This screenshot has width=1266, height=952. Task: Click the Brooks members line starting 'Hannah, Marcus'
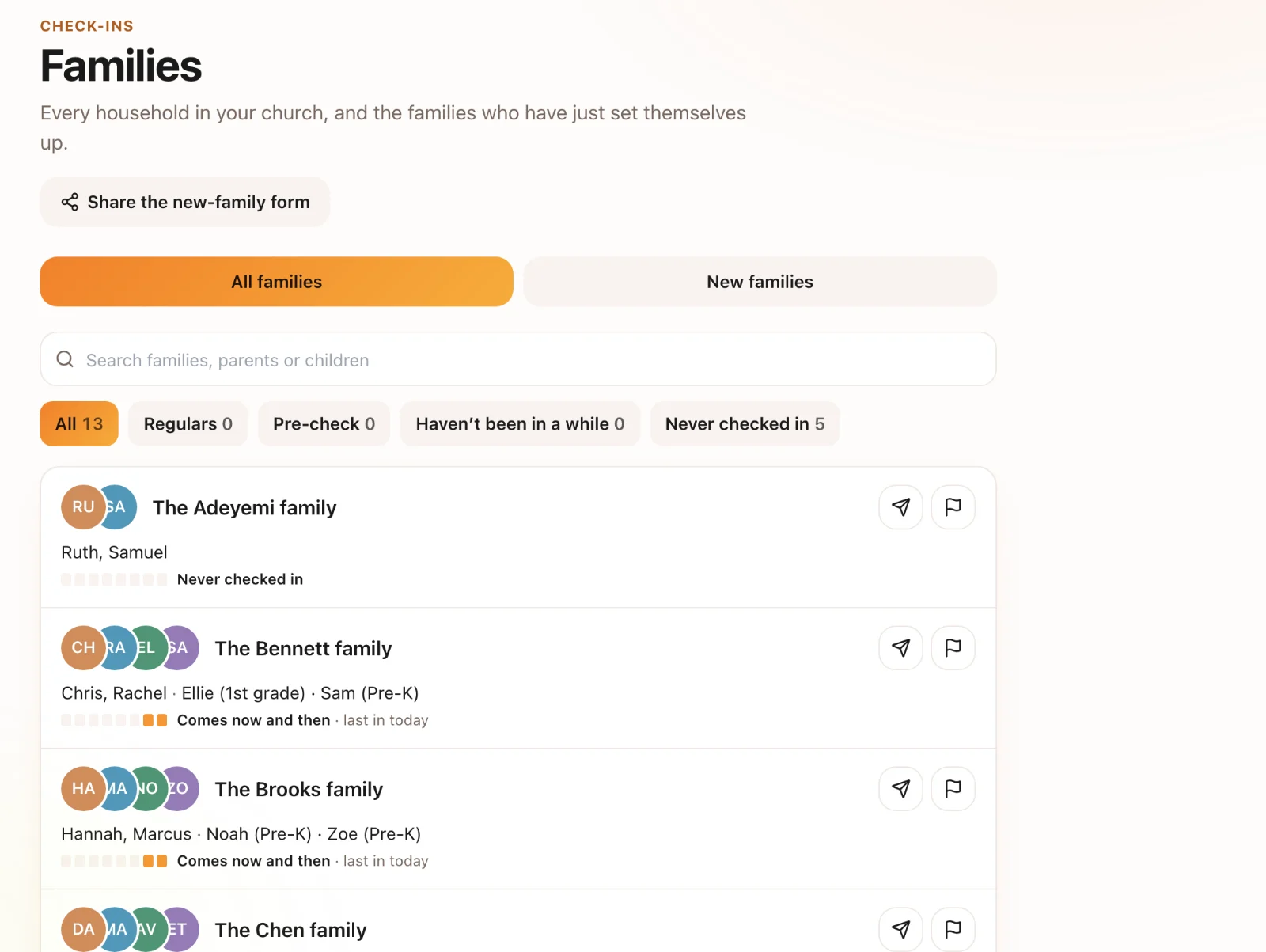coord(241,834)
